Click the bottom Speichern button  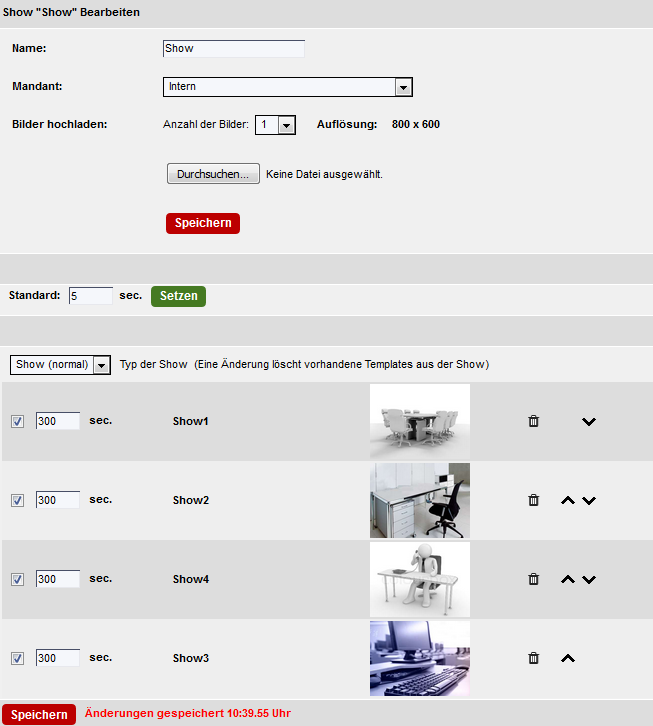[x=39, y=714]
